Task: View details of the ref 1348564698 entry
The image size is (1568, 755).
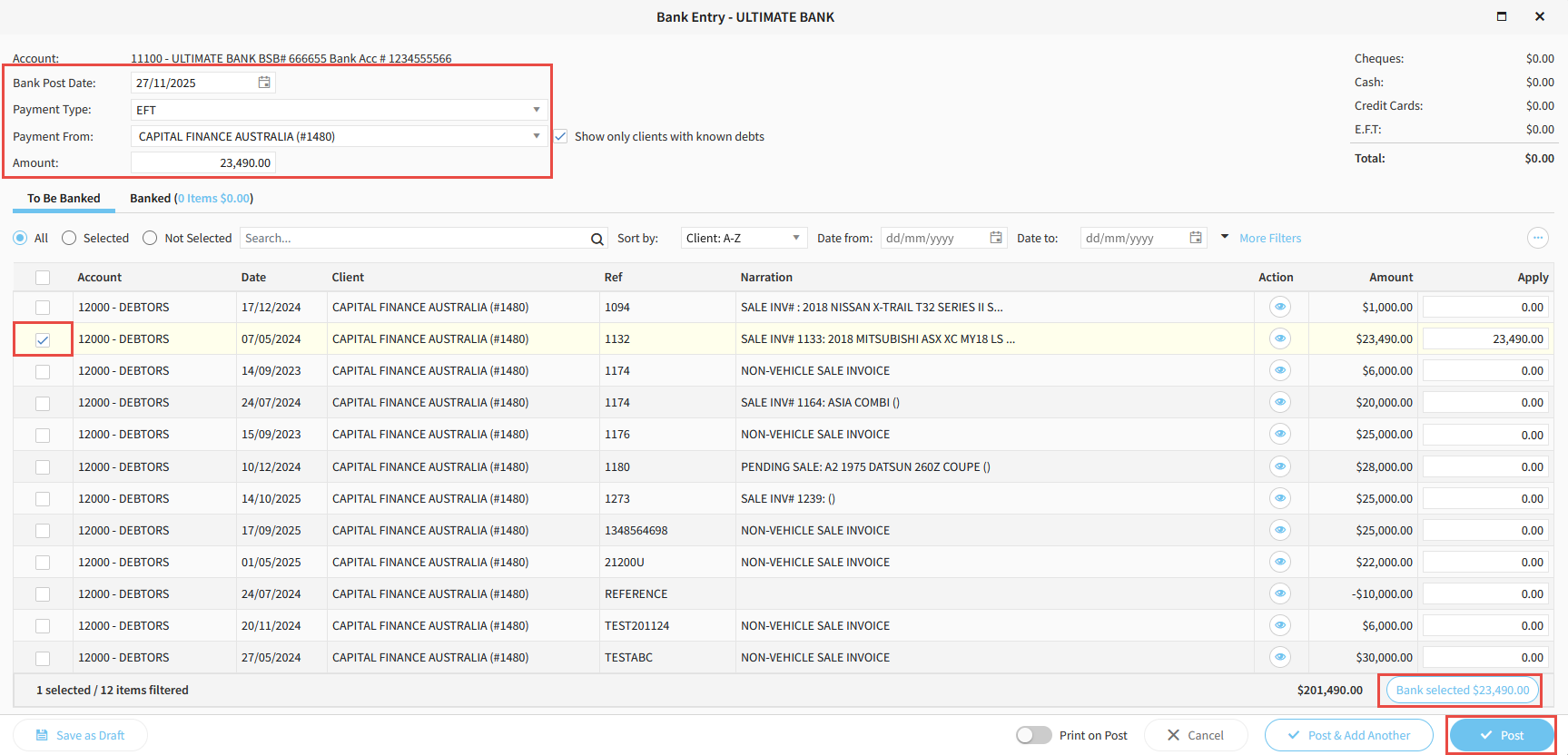Action: click(1280, 530)
